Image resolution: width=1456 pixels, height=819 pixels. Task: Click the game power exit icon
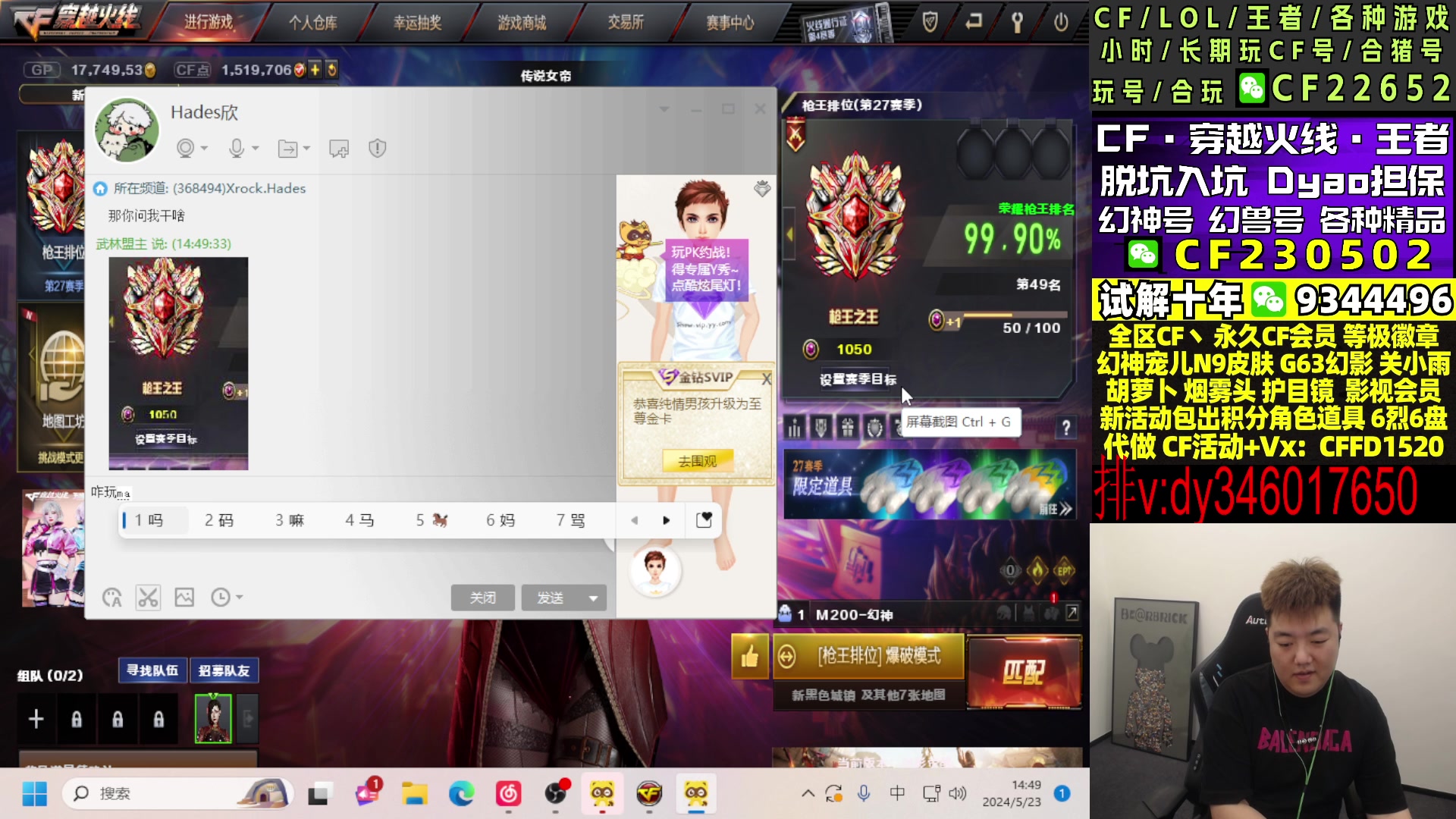point(1061,23)
